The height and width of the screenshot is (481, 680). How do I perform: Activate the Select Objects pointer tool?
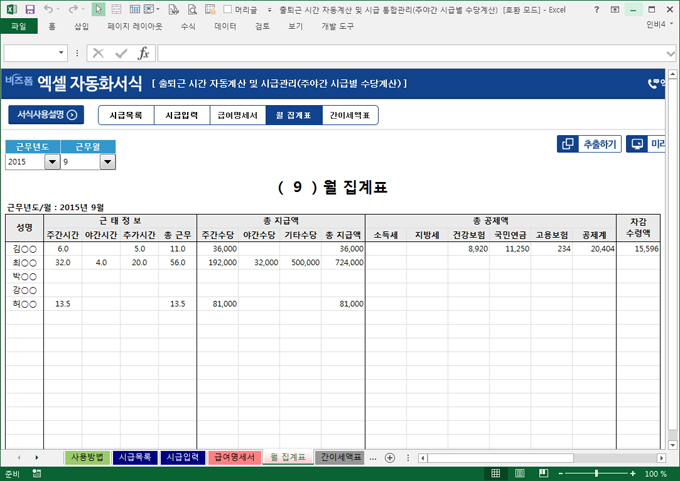98,9
